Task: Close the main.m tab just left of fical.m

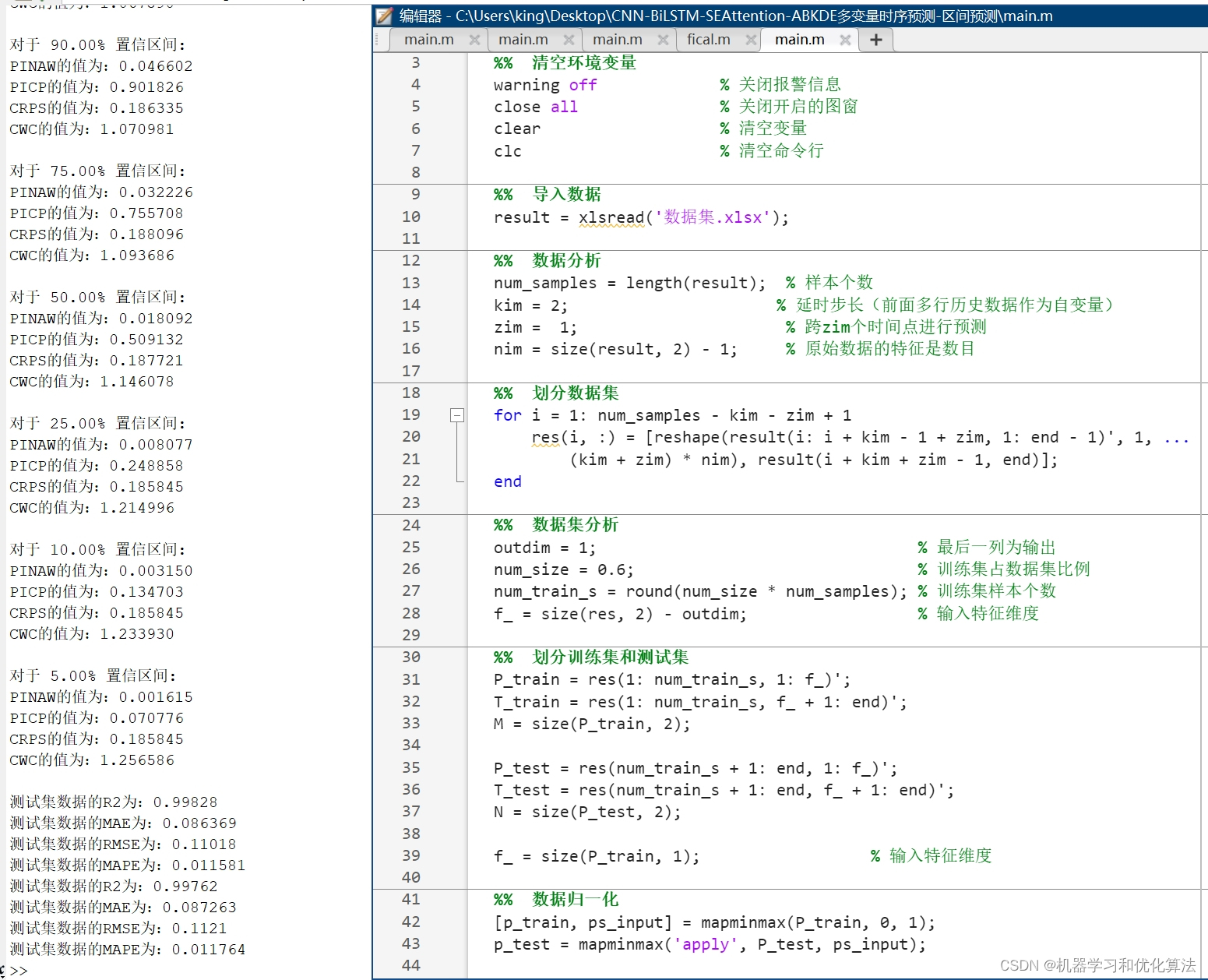Action: click(663, 40)
